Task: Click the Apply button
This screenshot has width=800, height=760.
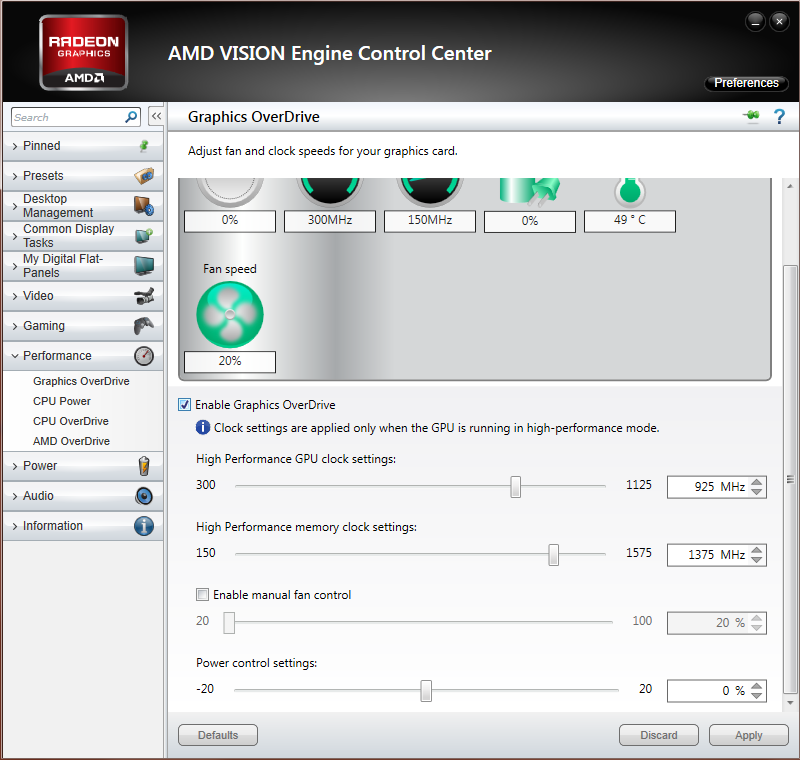Action: [x=748, y=735]
